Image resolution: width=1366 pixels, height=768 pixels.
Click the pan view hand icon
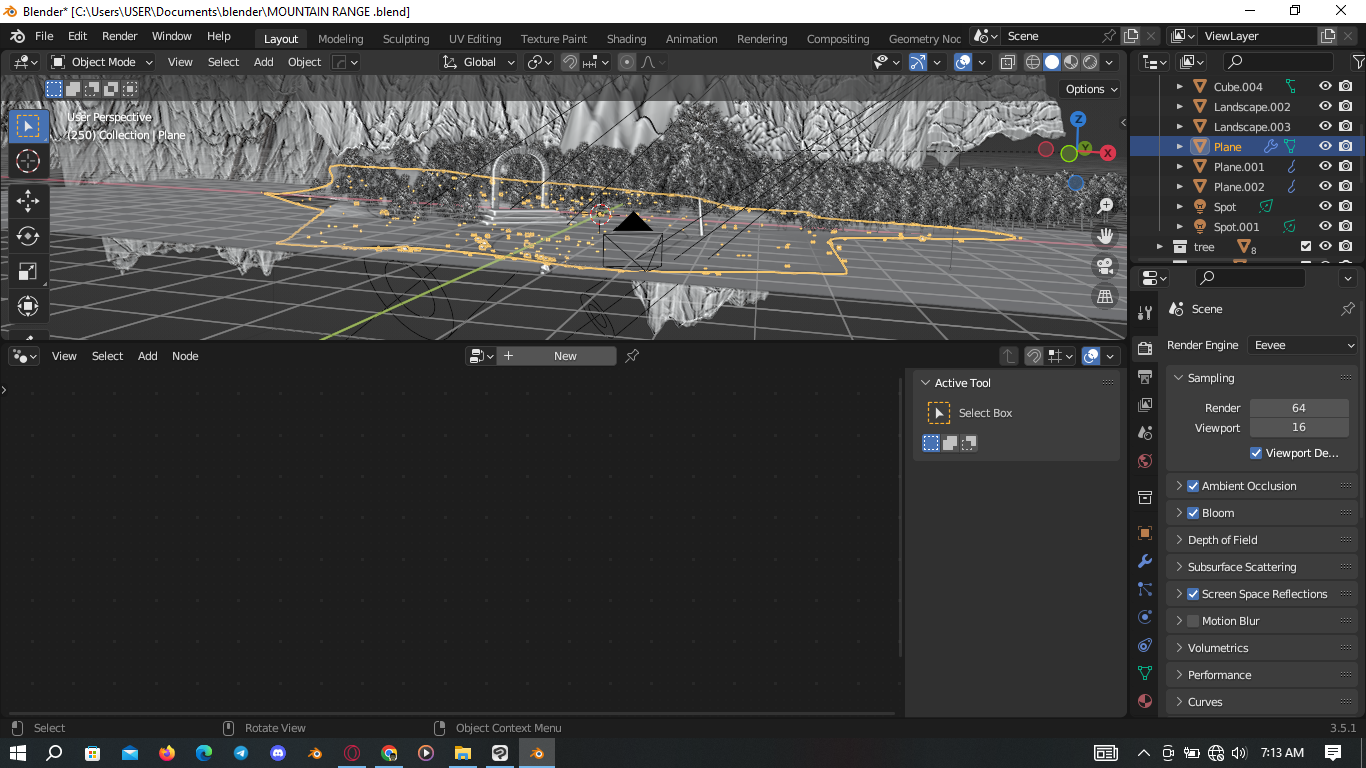(1105, 236)
